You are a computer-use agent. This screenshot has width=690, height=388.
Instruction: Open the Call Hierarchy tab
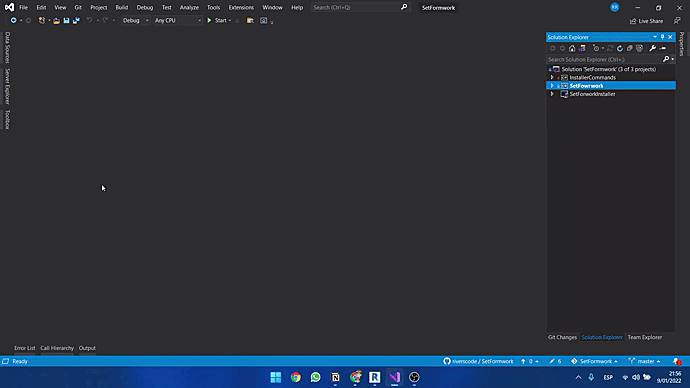point(57,348)
